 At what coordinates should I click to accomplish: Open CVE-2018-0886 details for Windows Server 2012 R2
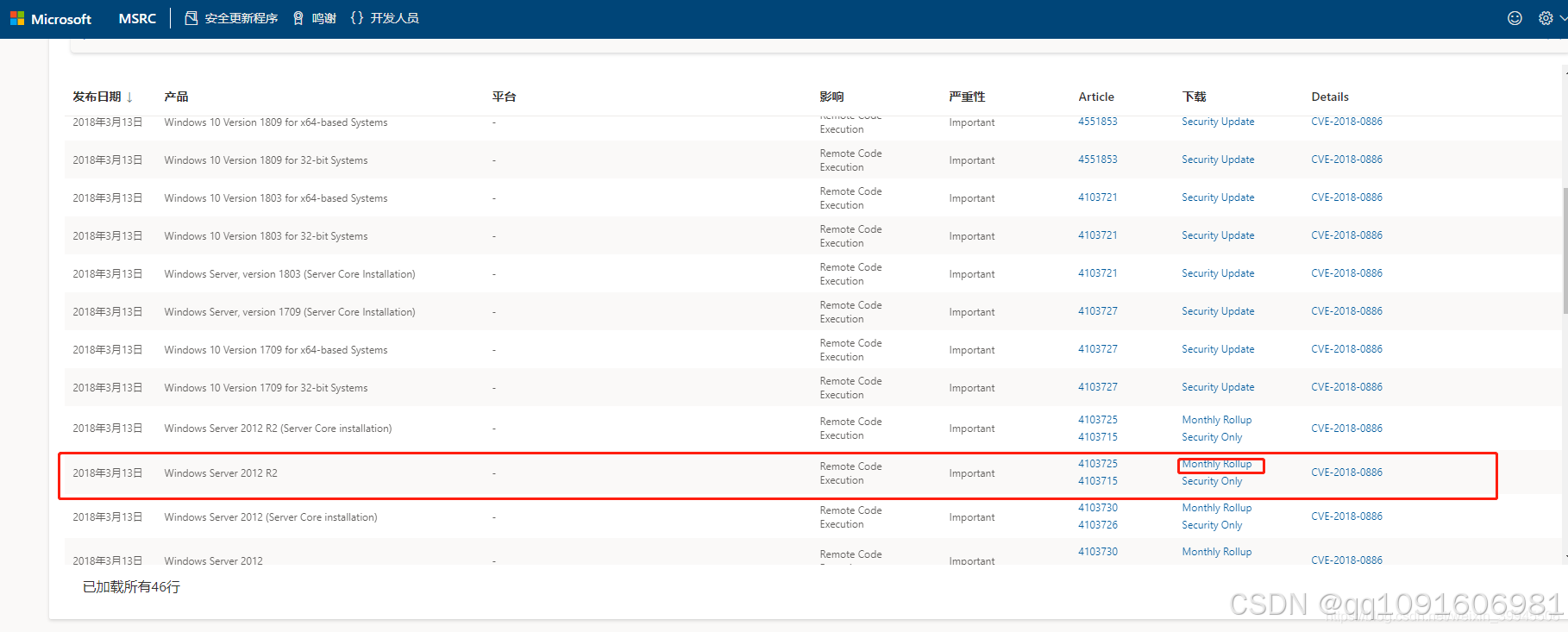tap(1346, 472)
